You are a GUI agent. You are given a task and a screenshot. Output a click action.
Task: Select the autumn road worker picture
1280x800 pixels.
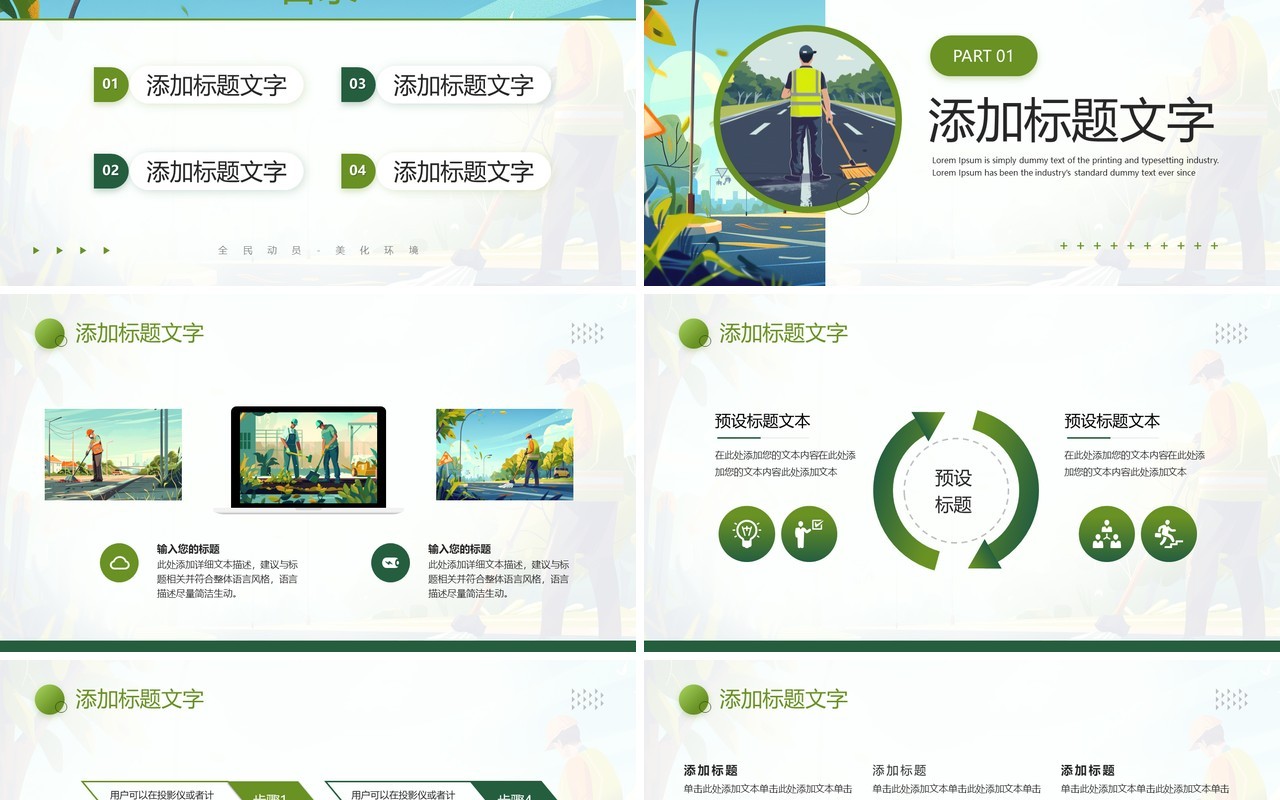[x=504, y=454]
